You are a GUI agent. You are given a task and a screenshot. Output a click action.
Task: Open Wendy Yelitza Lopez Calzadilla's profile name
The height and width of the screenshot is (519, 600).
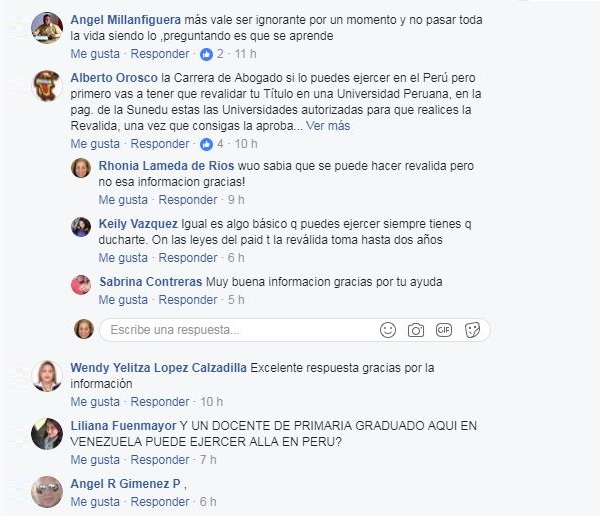[x=158, y=368]
